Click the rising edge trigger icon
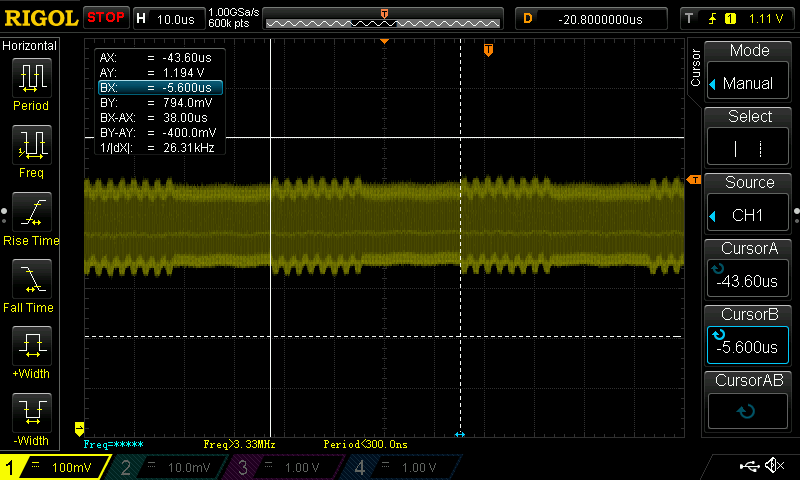The image size is (800, 480). click(x=712, y=19)
